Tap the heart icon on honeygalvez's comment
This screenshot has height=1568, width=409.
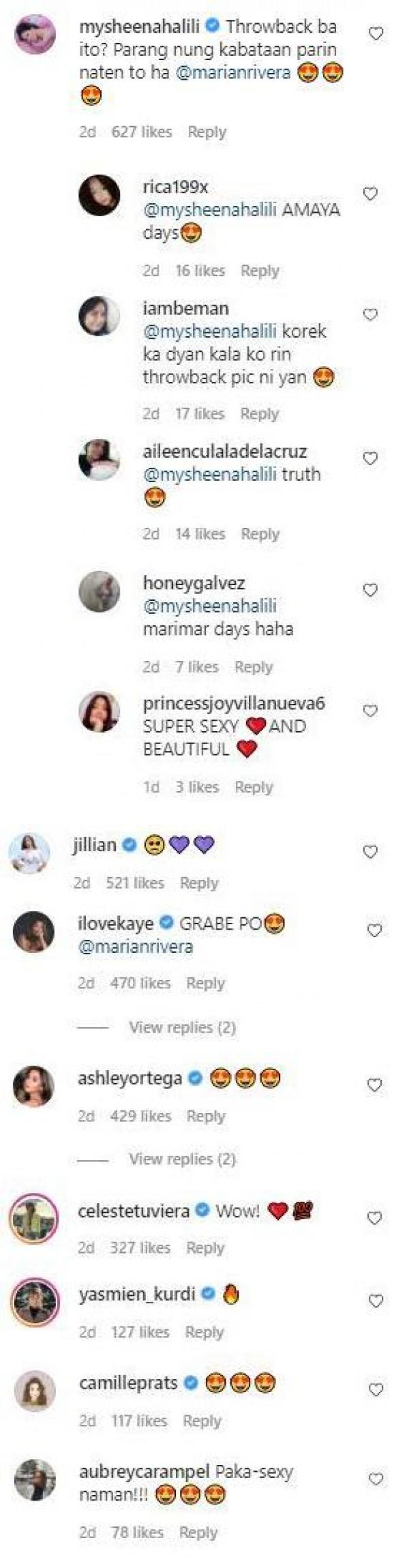pos(372,589)
